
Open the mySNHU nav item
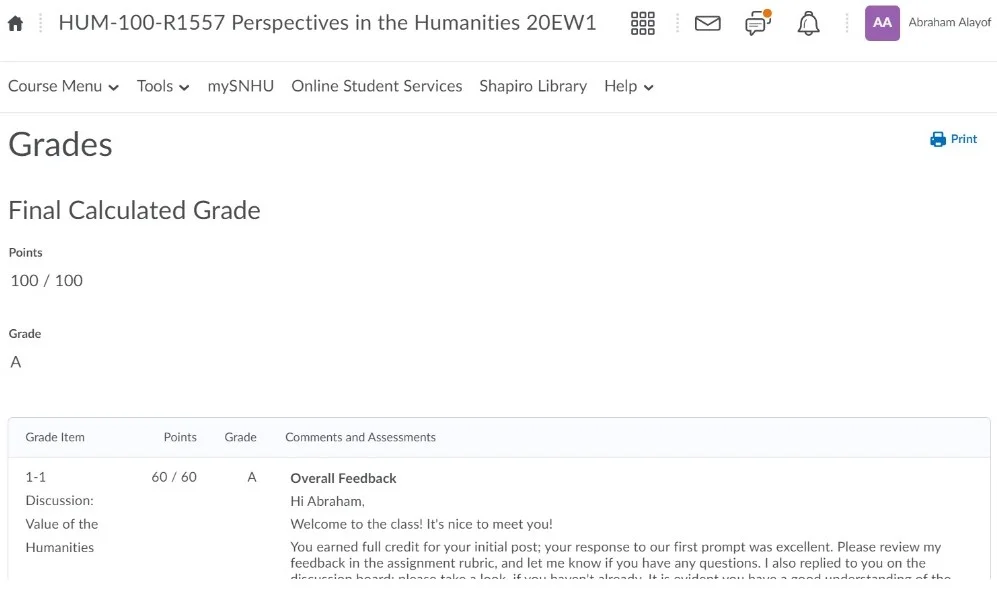click(240, 86)
